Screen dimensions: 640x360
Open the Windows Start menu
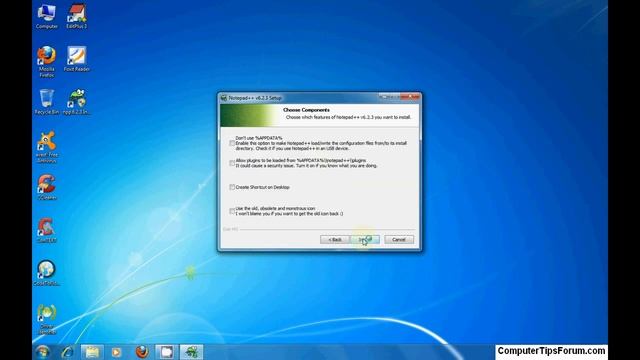[x=42, y=351]
